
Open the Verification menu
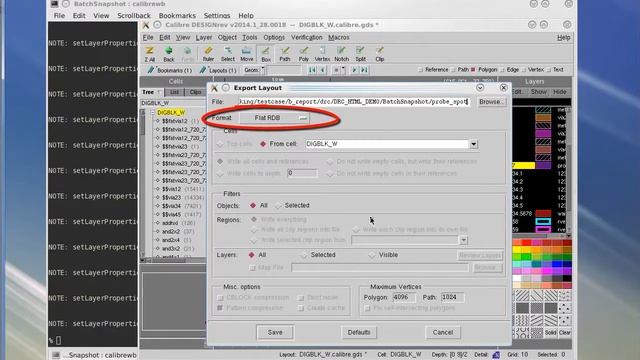307,37
